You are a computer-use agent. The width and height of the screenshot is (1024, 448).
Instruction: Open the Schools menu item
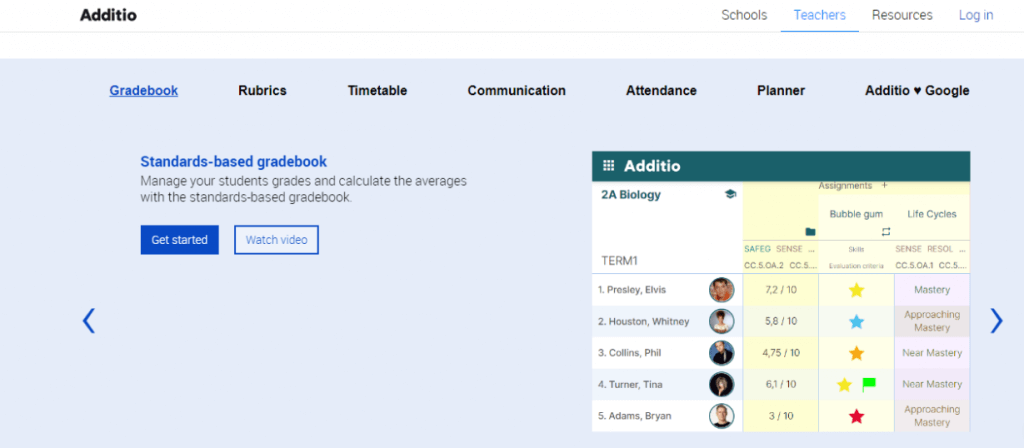(744, 15)
